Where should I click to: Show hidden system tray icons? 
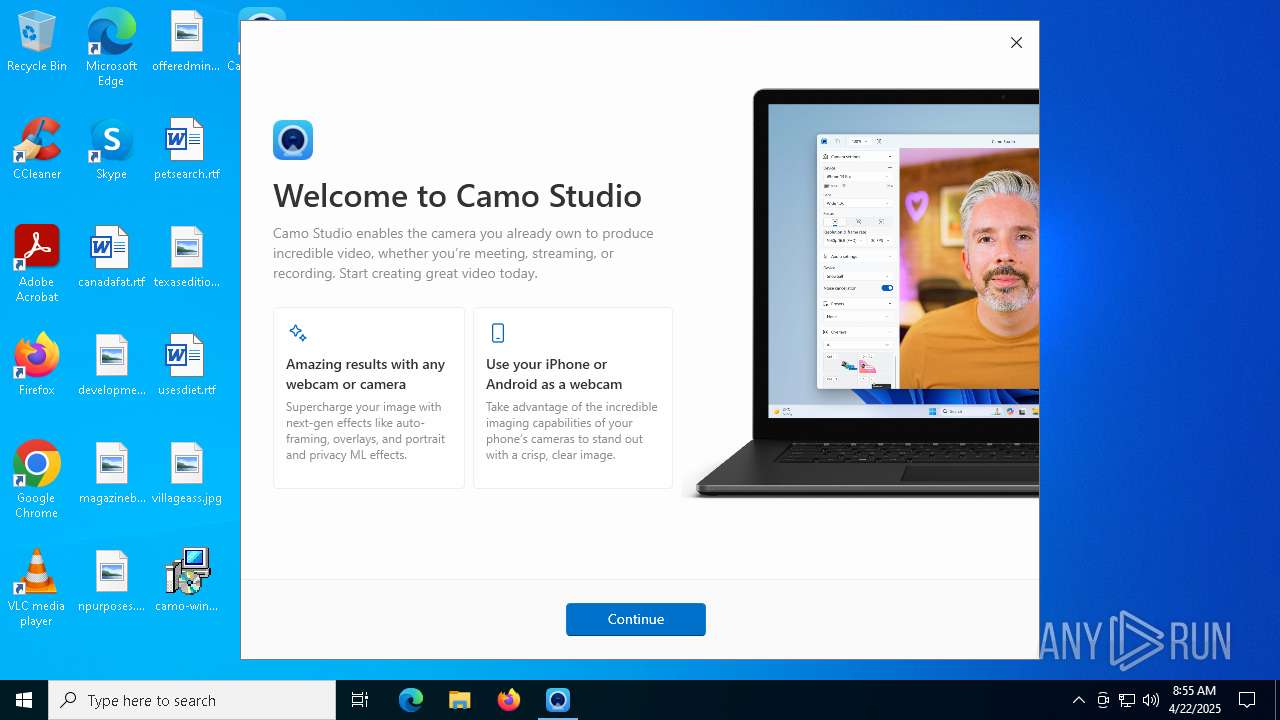pyautogui.click(x=1078, y=700)
